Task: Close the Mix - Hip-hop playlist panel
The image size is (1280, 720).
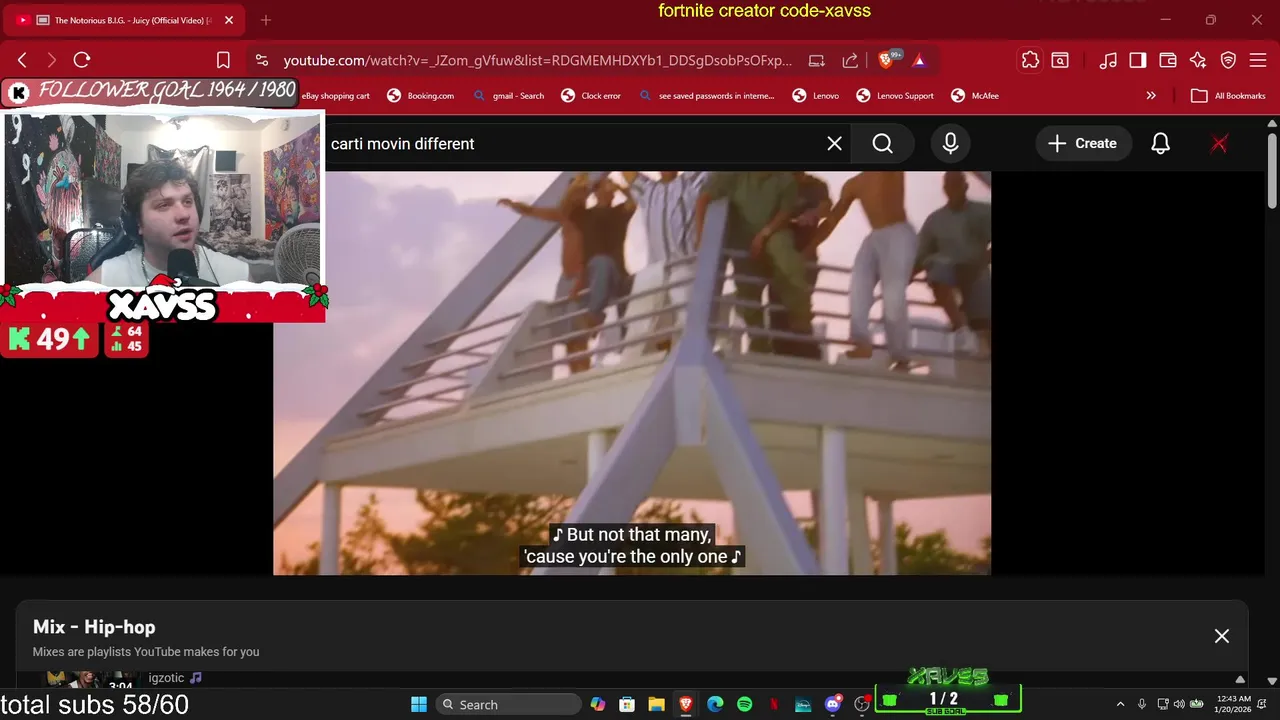Action: click(1222, 636)
